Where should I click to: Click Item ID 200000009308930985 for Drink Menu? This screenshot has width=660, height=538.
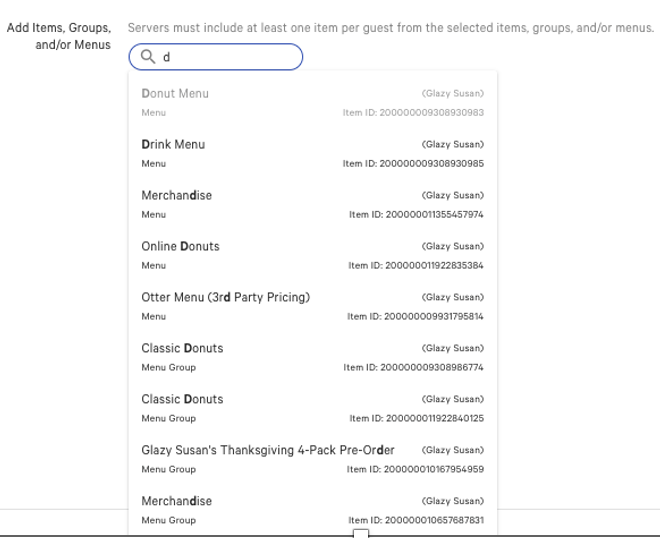[413, 163]
